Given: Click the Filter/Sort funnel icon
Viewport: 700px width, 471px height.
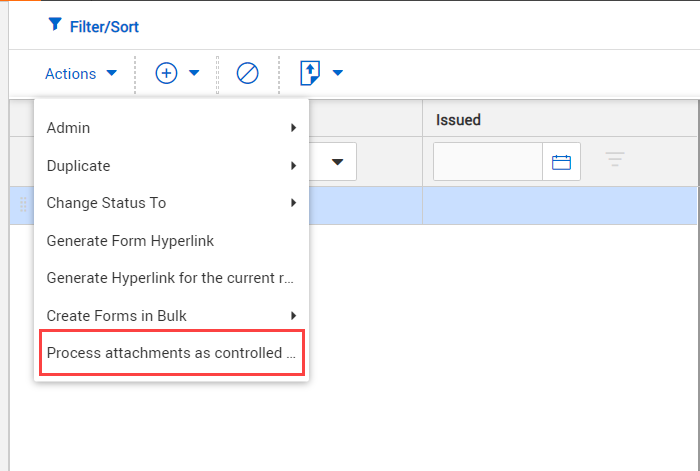Looking at the screenshot, I should (x=54, y=24).
